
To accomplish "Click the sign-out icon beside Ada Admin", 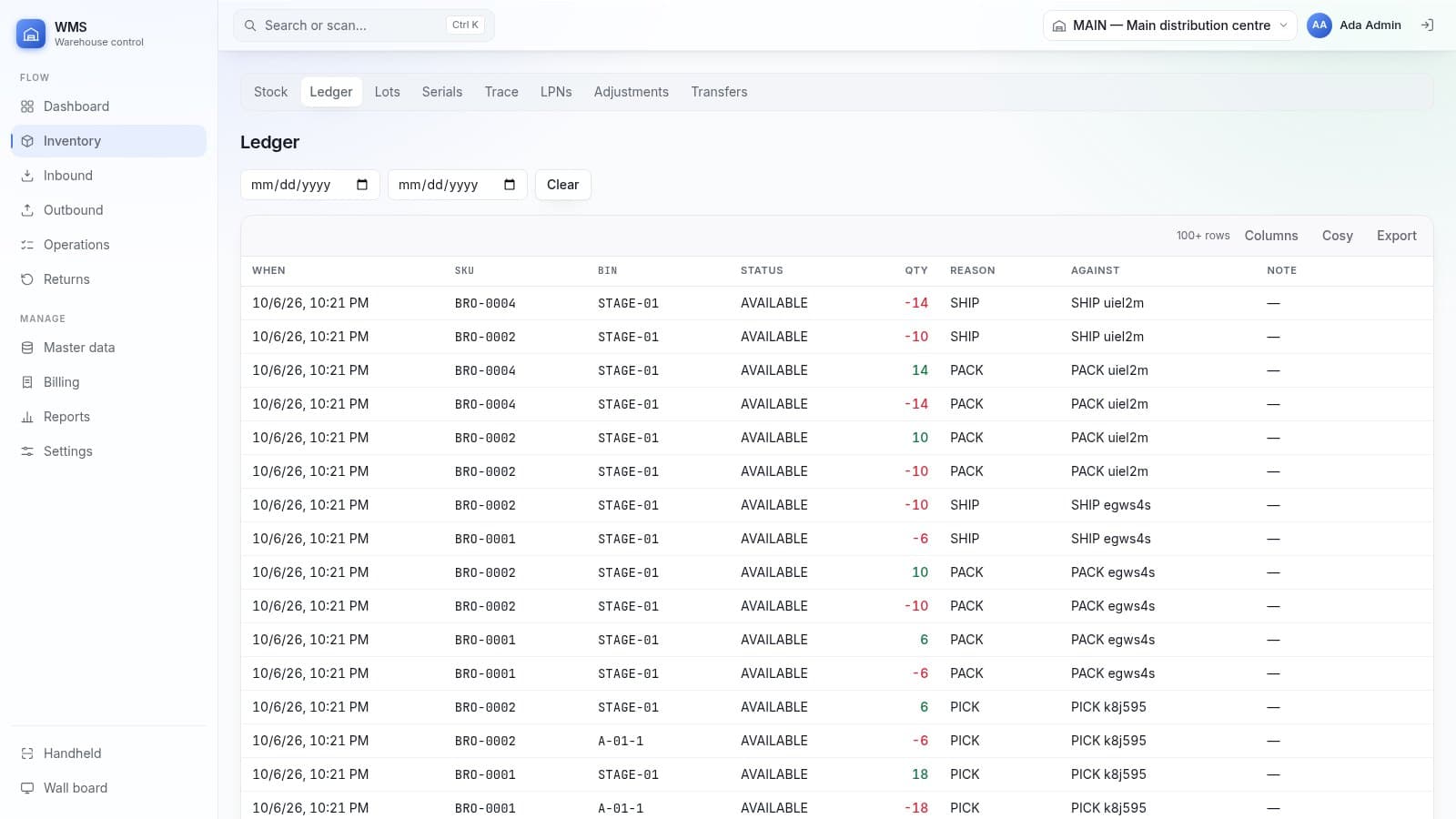I will coord(1427,25).
